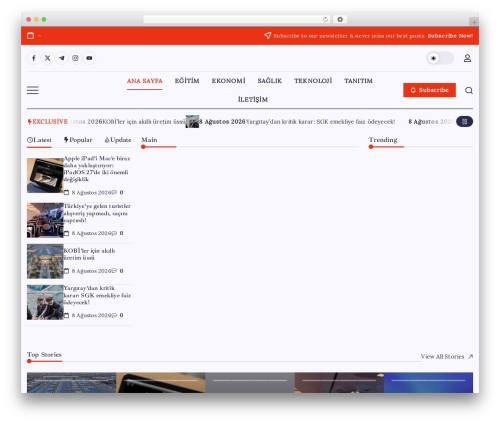500x423 pixels.
Task: Open the Telegram social link
Action: (62, 58)
